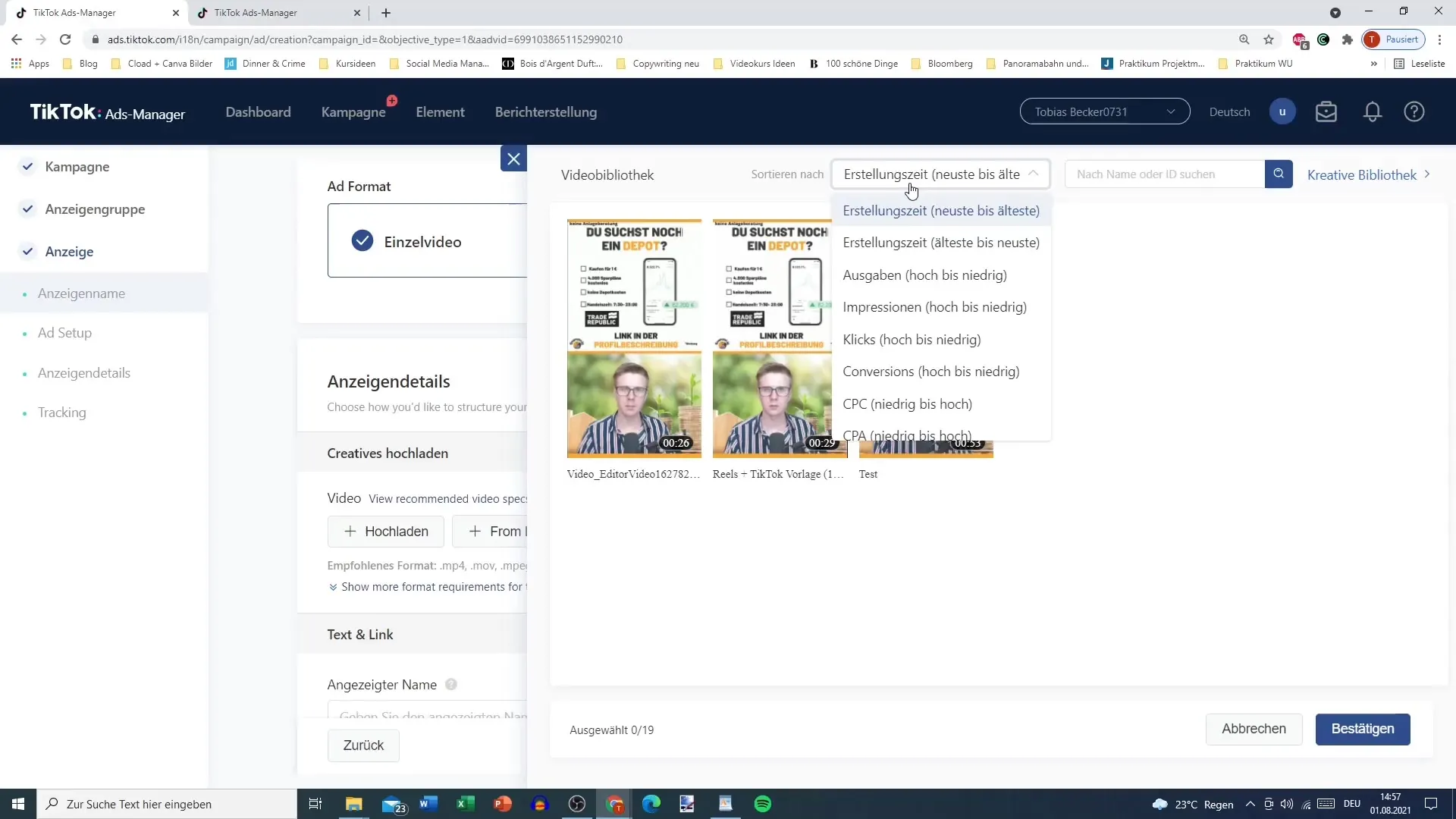This screenshot has height=819, width=1456.
Task: Open Task View on the taskbar
Action: point(315,804)
